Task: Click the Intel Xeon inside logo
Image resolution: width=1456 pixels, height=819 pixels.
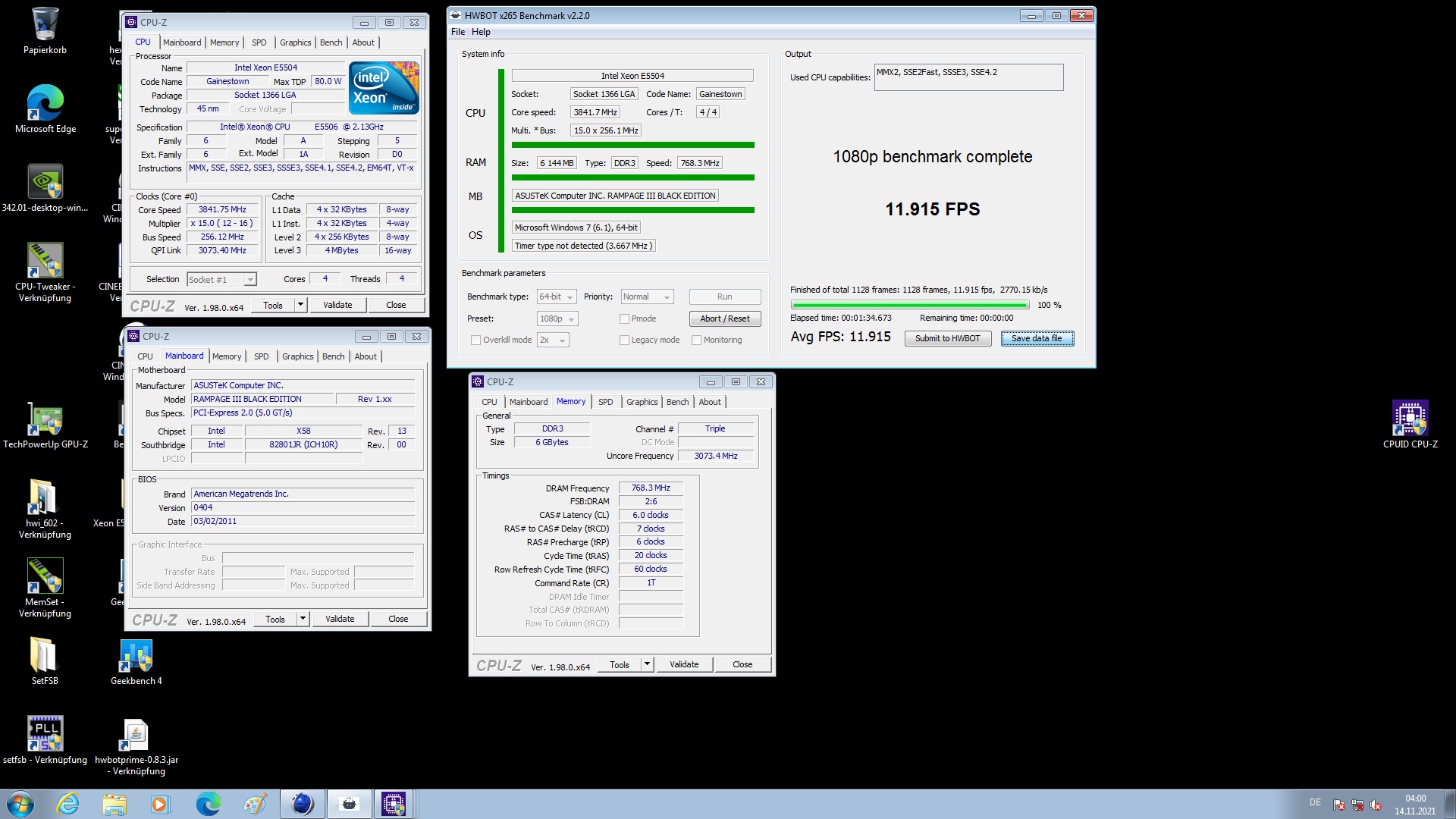Action: [384, 88]
